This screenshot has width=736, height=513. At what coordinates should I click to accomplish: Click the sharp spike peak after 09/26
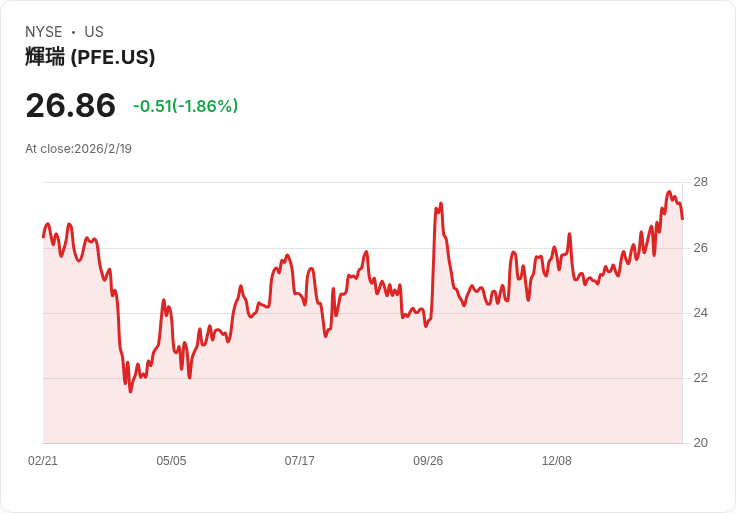[x=440, y=204]
